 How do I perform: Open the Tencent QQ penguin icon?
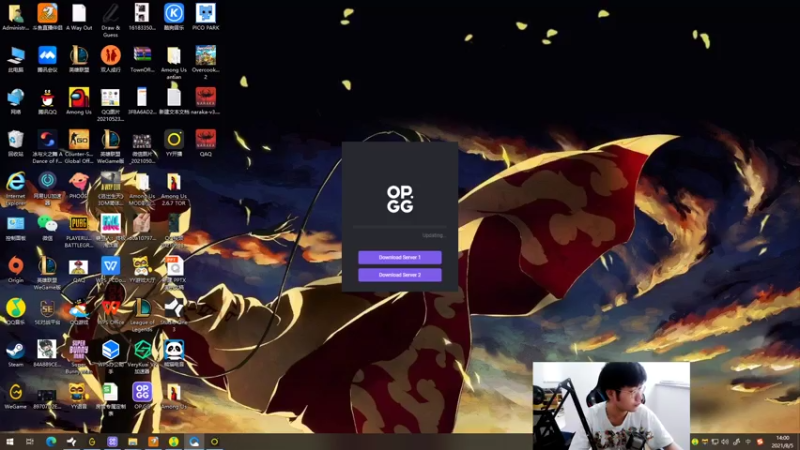tap(47, 101)
